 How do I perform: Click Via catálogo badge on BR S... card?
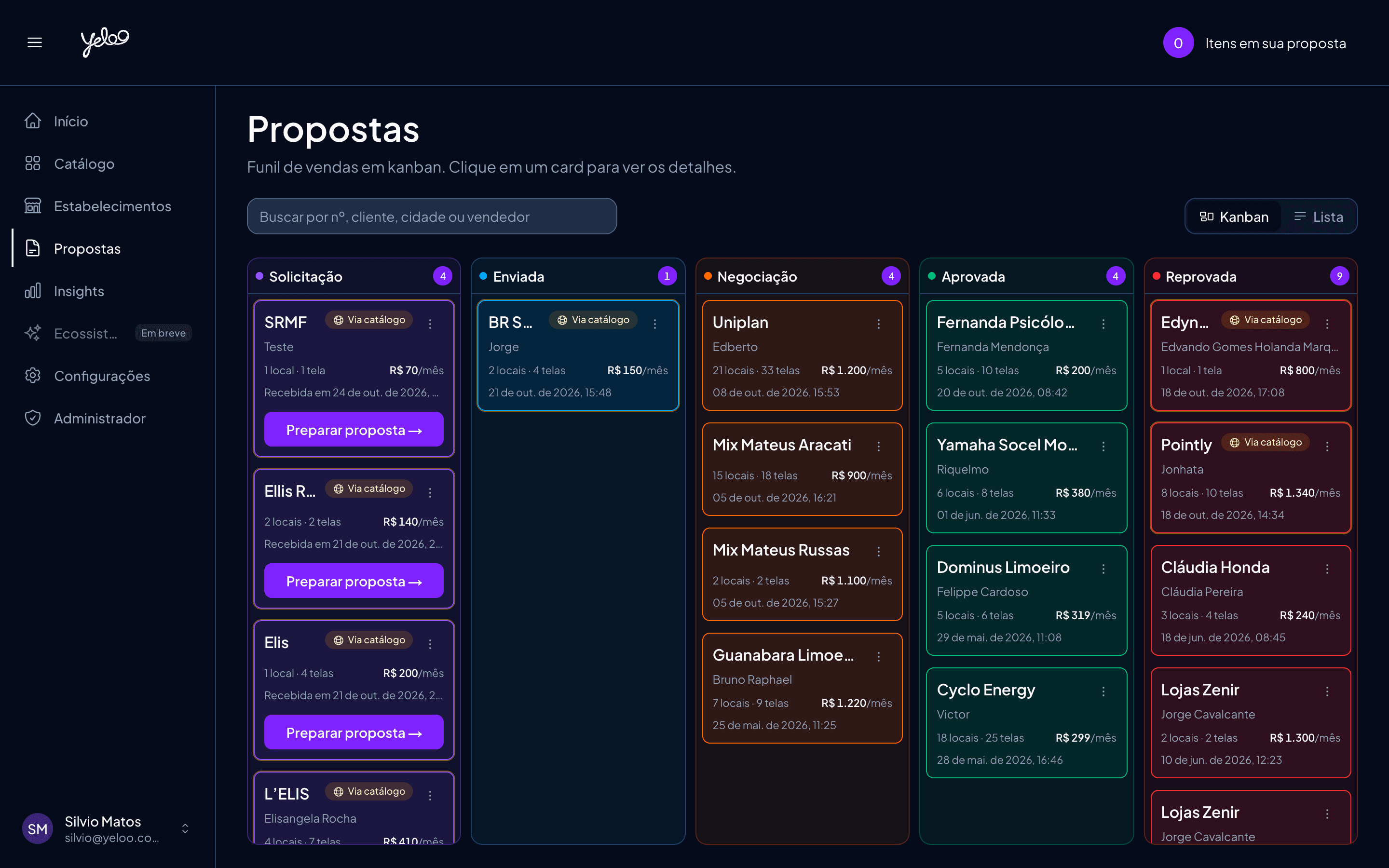coord(593,320)
